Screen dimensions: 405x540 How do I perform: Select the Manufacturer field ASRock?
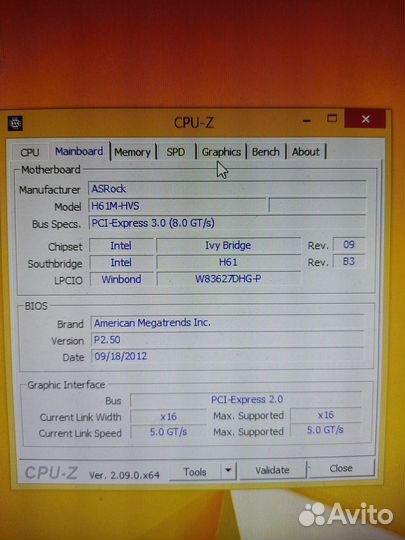[227, 188]
